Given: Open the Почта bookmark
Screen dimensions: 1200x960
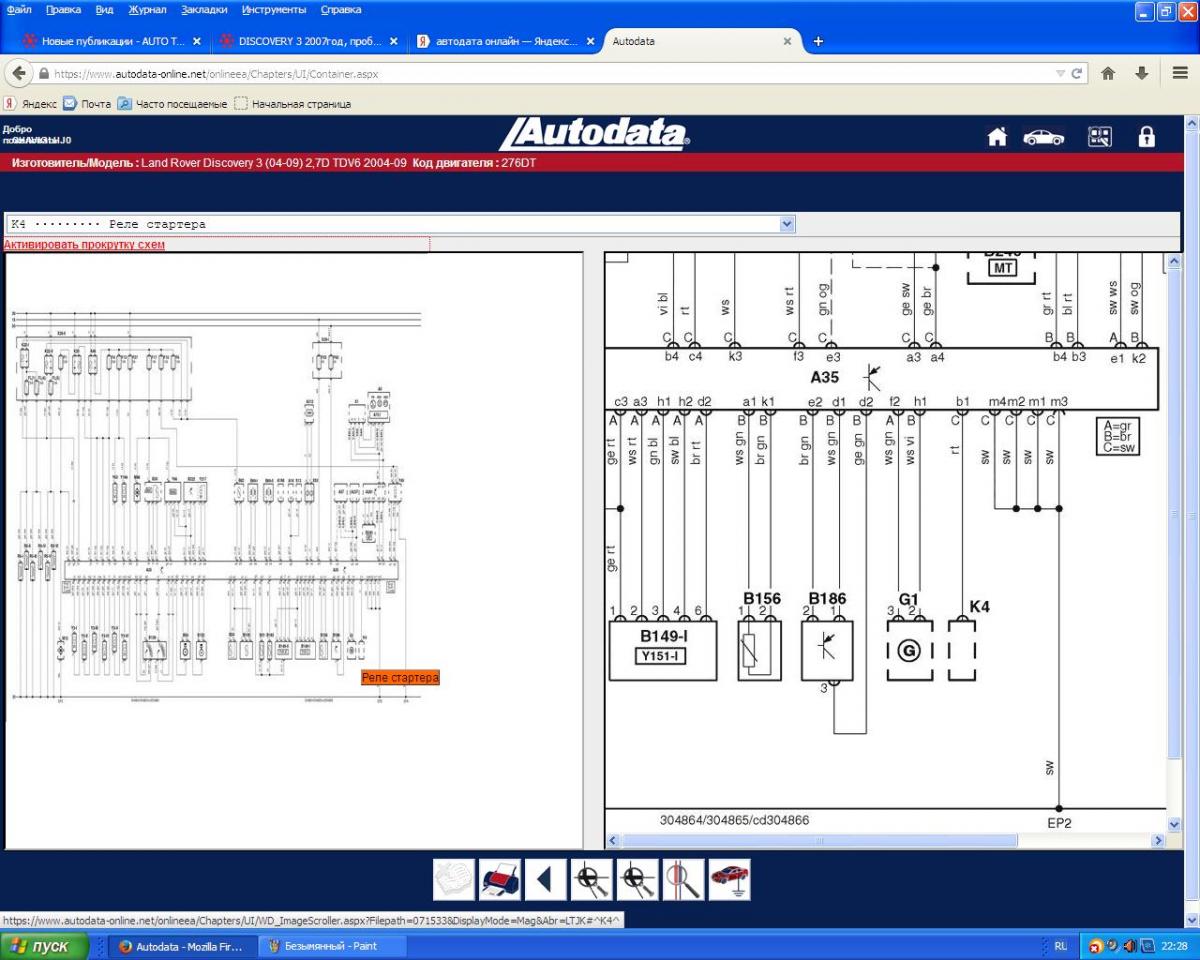Looking at the screenshot, I should (x=87, y=103).
